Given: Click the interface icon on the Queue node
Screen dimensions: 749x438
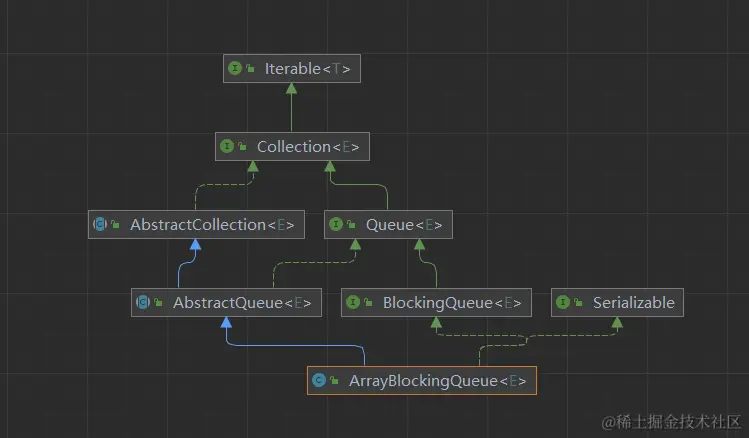Looking at the screenshot, I should tap(336, 224).
